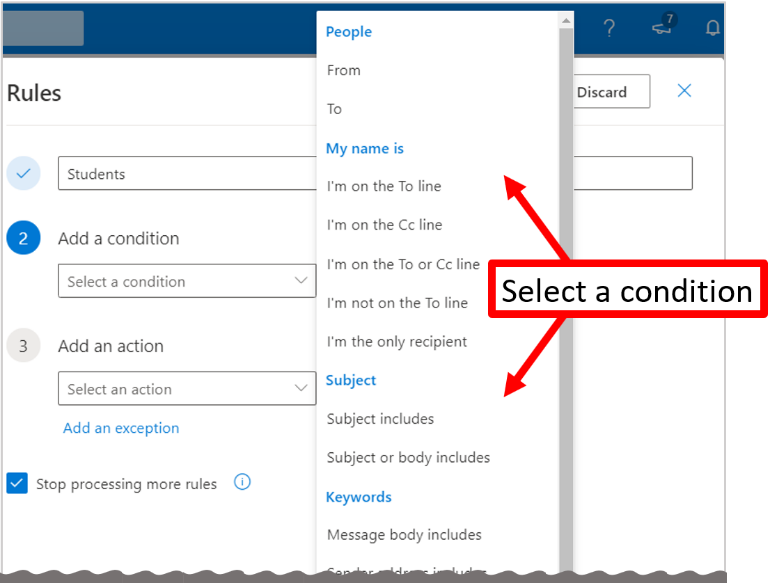Uncheck Stop processing more rules checkbox
770x583 pixels.
click(x=17, y=483)
